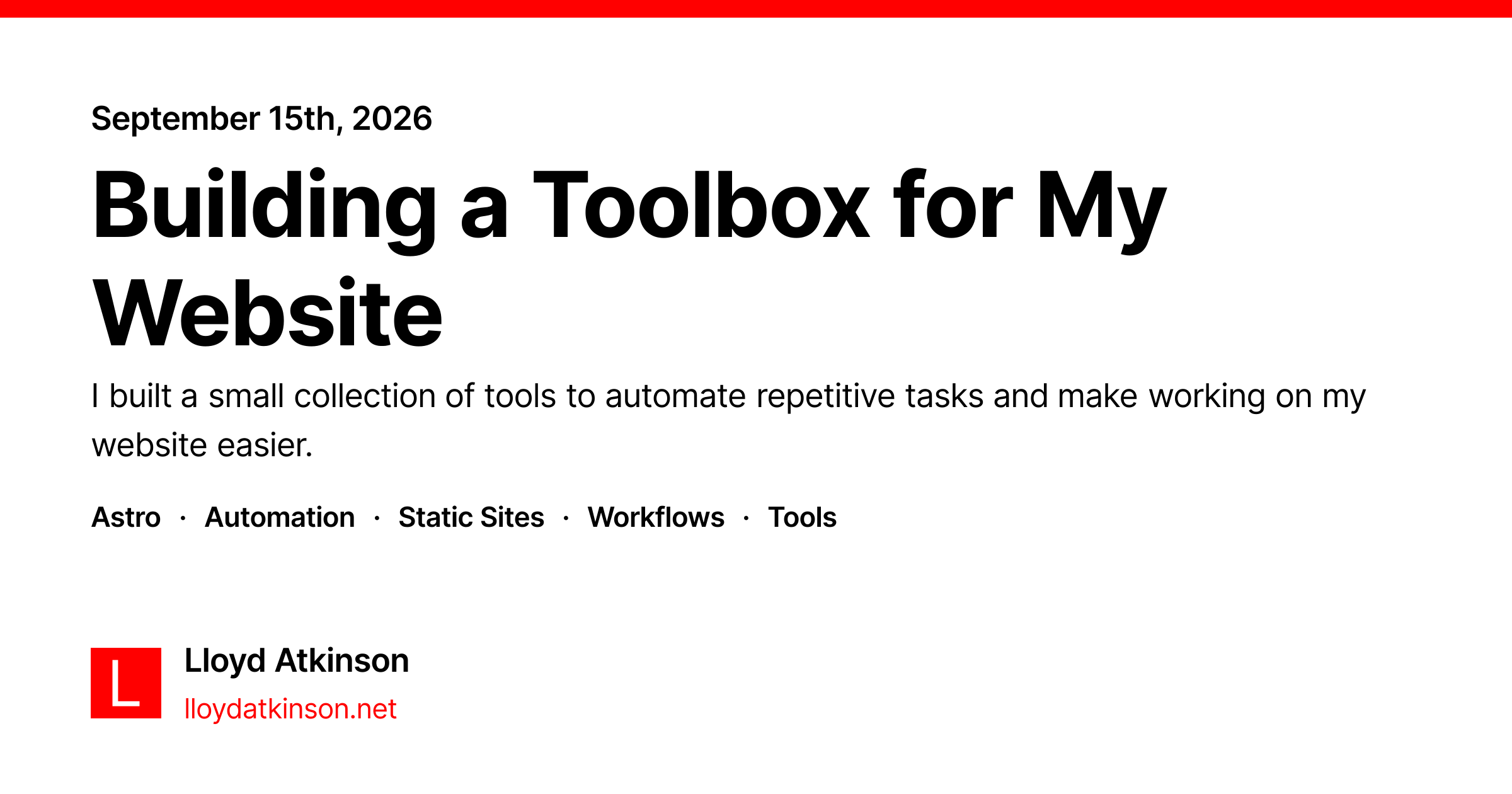Click the Astro tag

126,517
